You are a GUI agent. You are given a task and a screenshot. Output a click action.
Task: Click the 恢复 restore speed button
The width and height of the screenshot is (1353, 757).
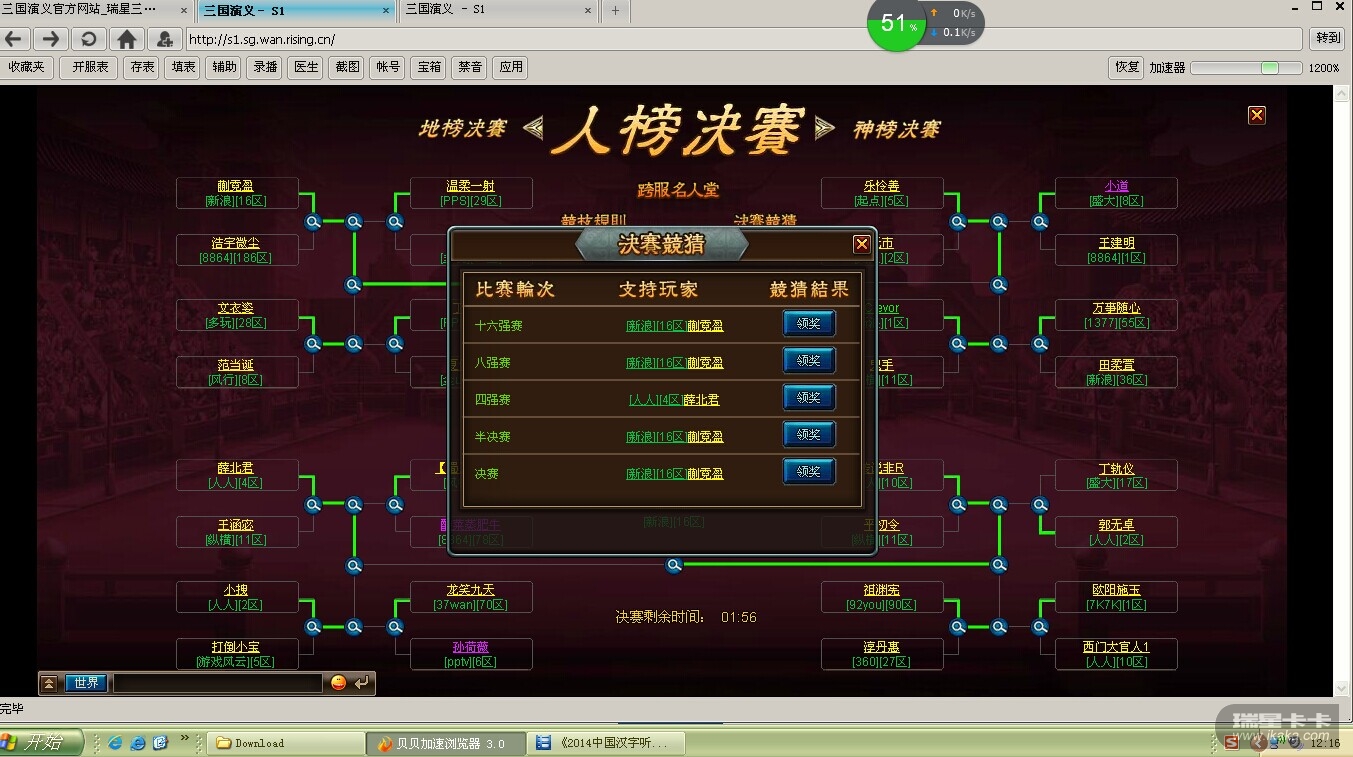click(x=1127, y=67)
